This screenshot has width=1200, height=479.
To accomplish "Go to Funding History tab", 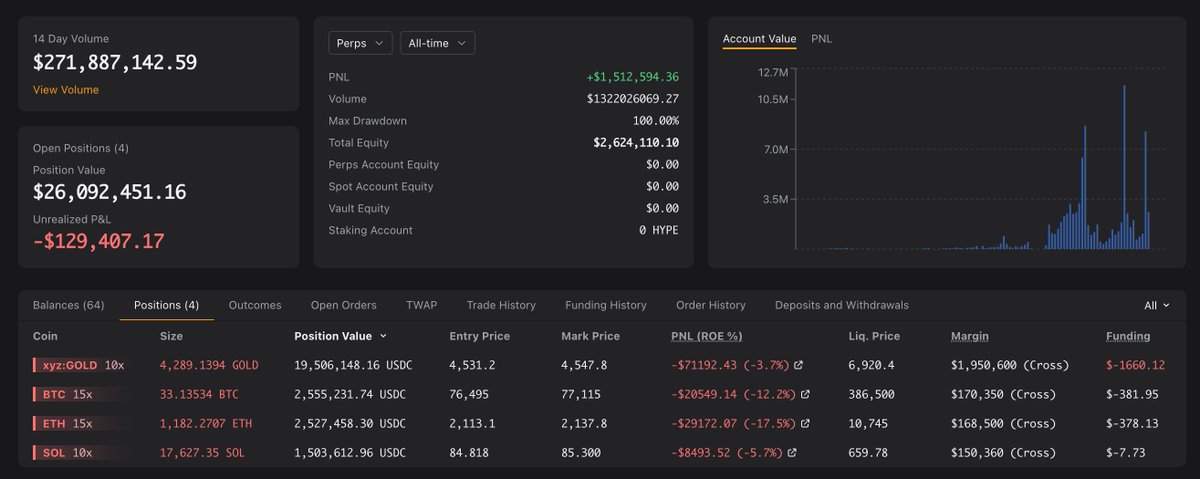I will 606,305.
